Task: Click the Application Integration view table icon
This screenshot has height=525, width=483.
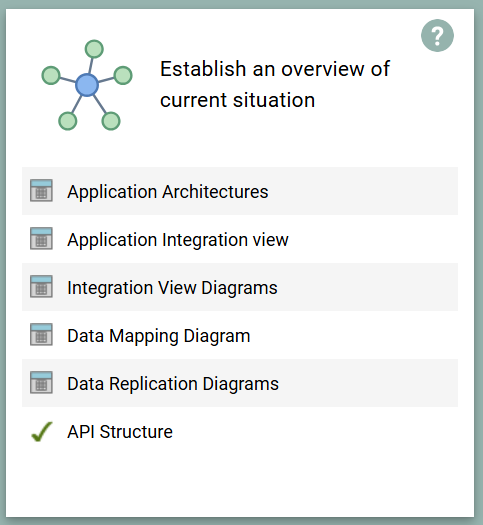Action: click(41, 238)
